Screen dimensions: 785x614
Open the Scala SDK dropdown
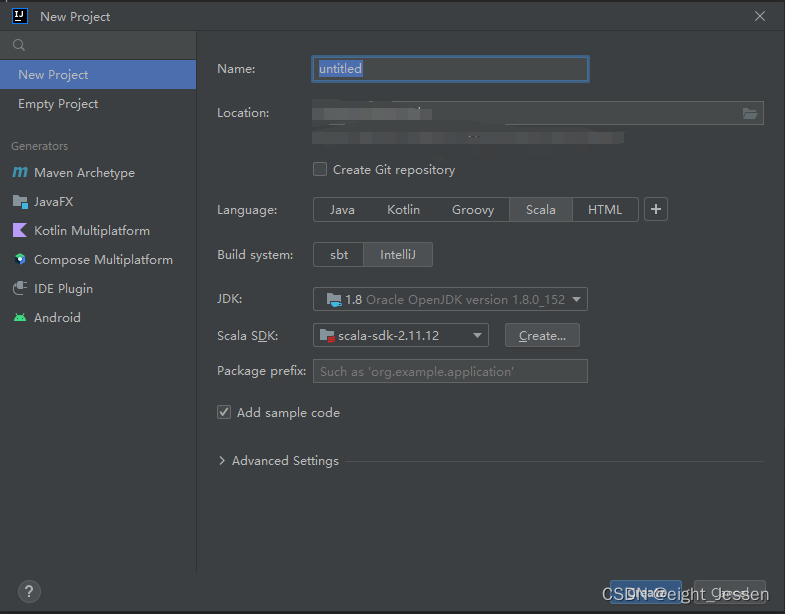point(401,336)
